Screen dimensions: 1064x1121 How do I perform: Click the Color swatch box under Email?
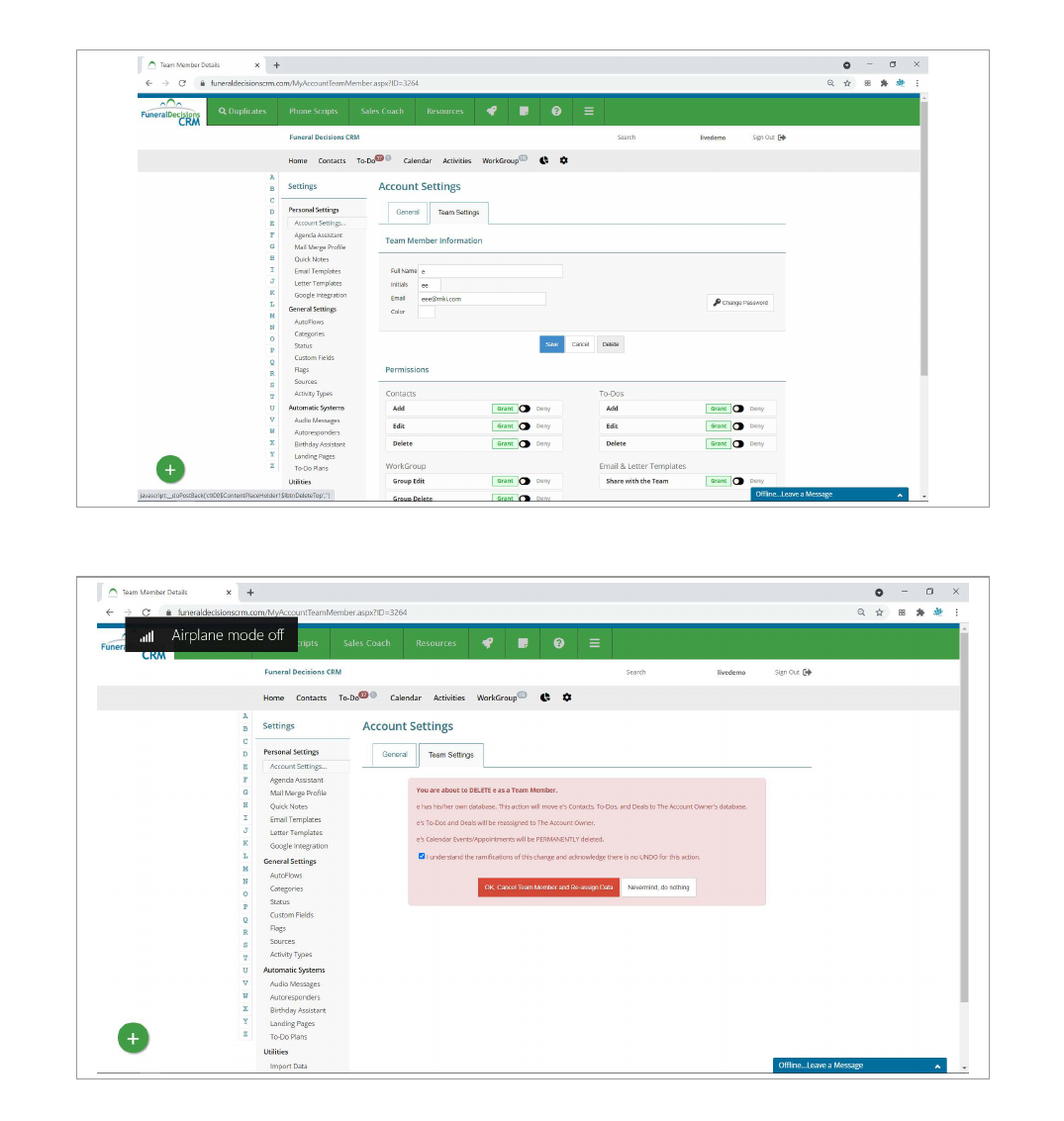click(427, 312)
